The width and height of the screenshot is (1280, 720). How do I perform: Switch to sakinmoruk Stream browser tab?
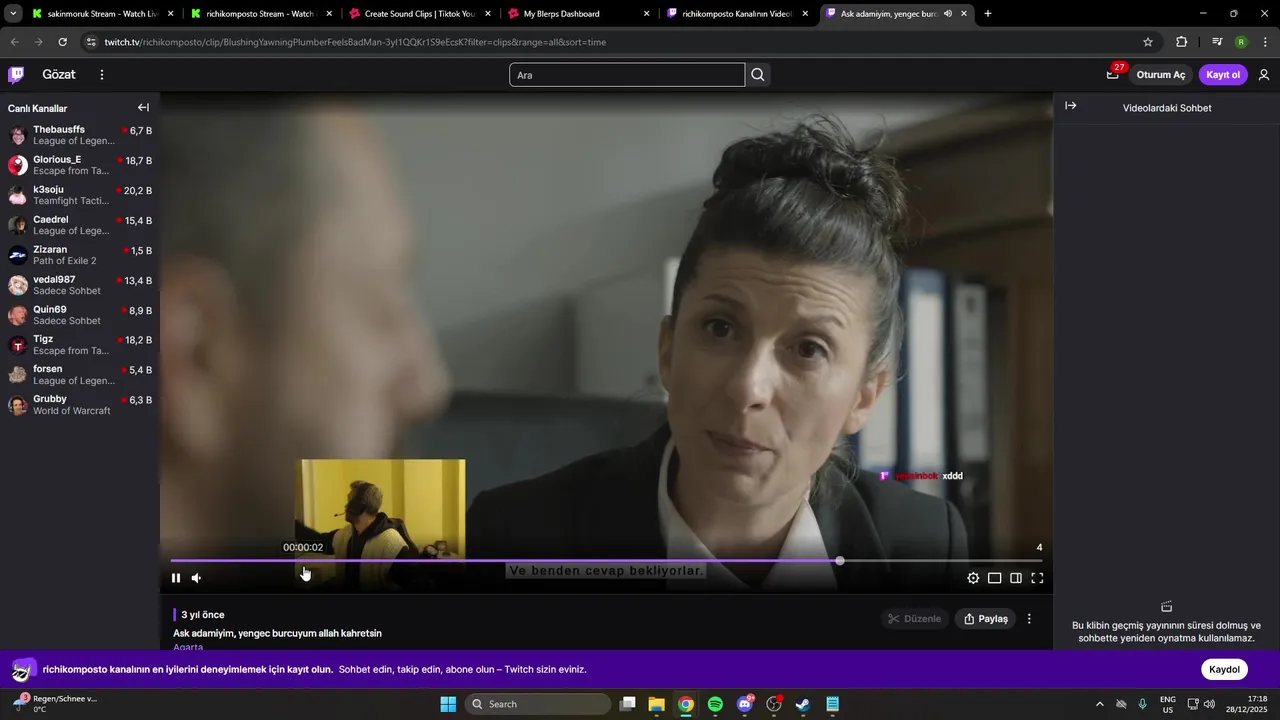click(x=102, y=14)
